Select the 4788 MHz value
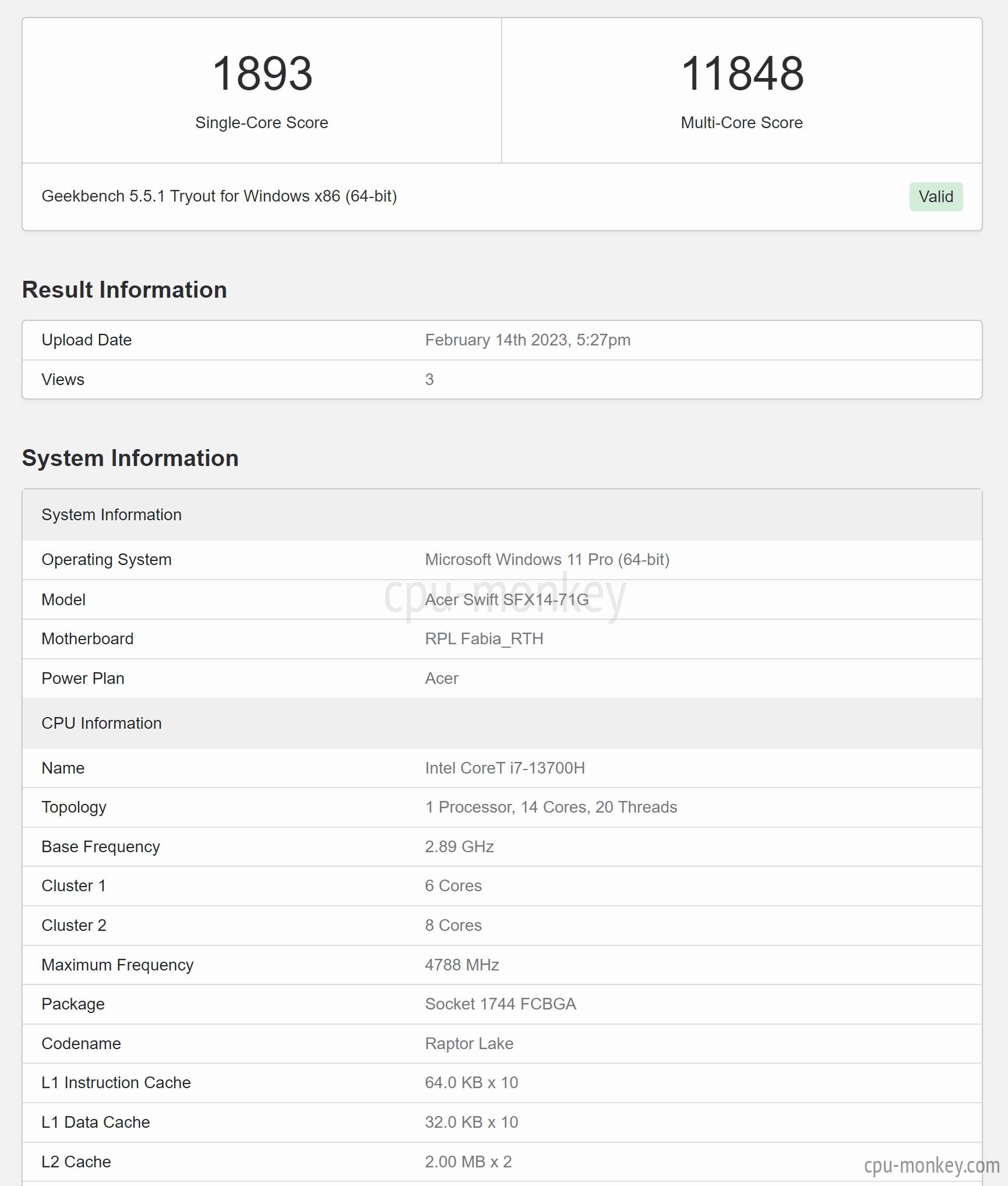Viewport: 1008px width, 1186px height. (x=462, y=965)
